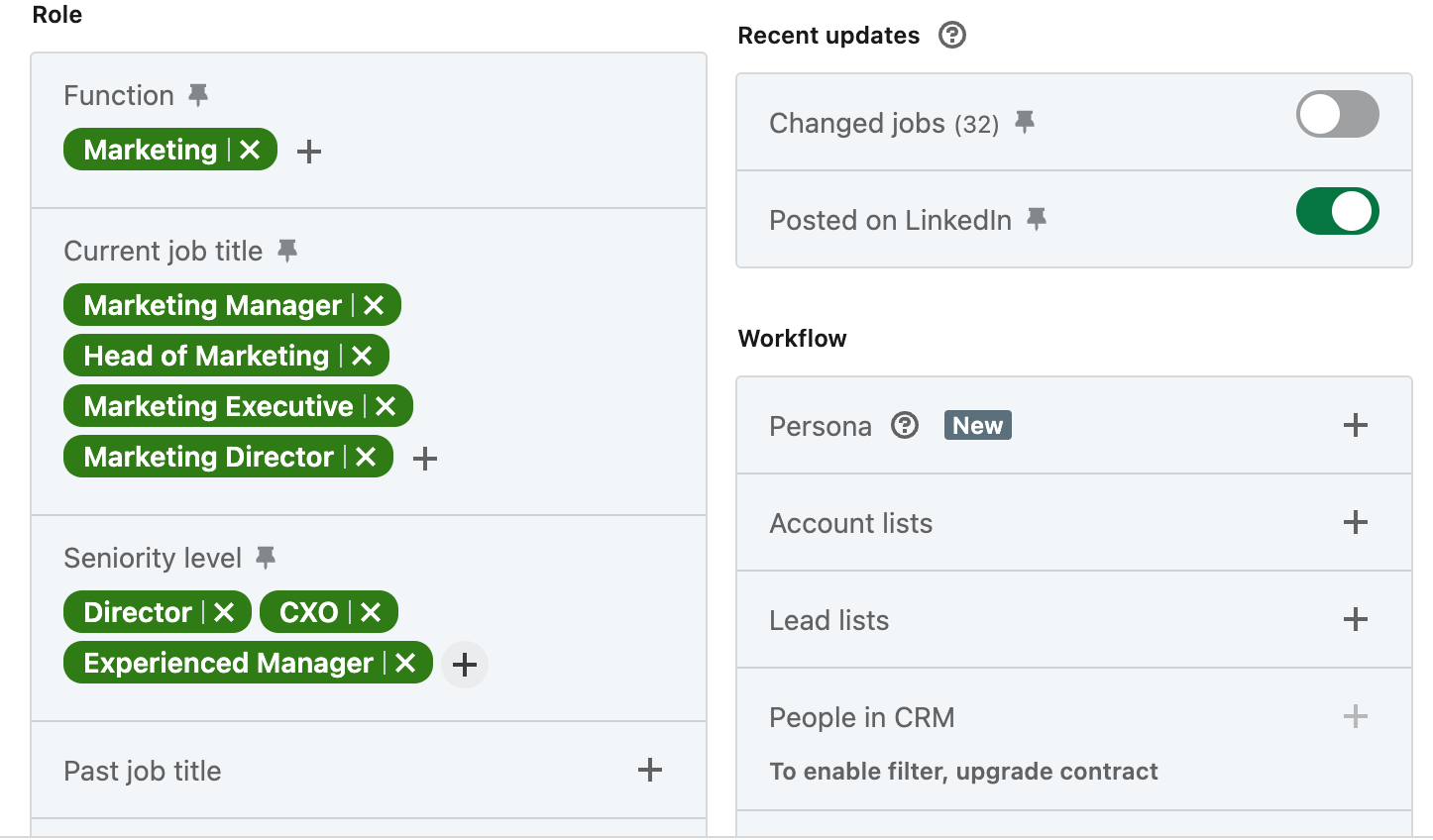The image size is (1433, 840).
Task: Remove the Head of Marketing chip
Action: [x=362, y=356]
